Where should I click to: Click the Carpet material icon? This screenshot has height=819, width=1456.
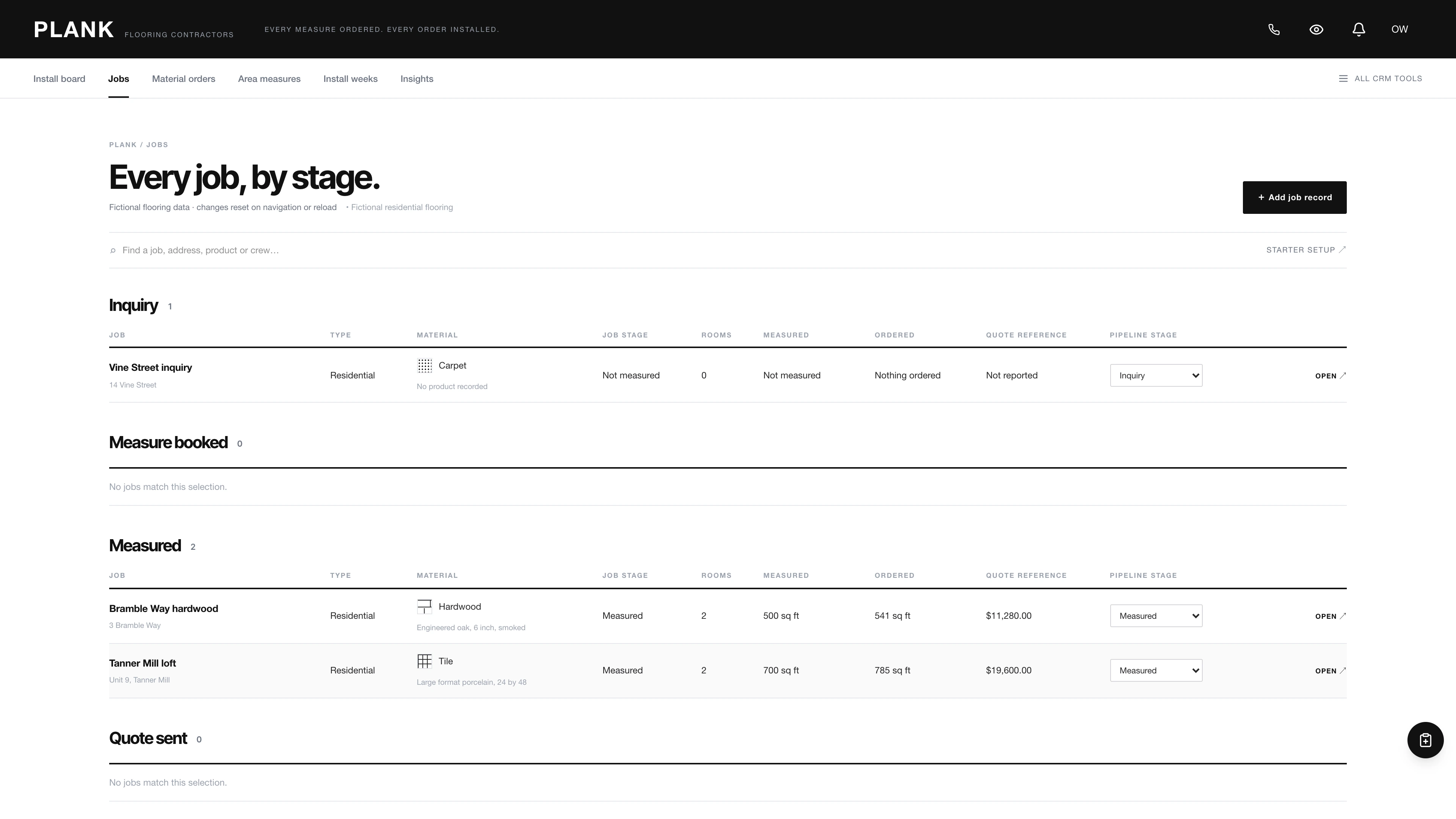425,366
